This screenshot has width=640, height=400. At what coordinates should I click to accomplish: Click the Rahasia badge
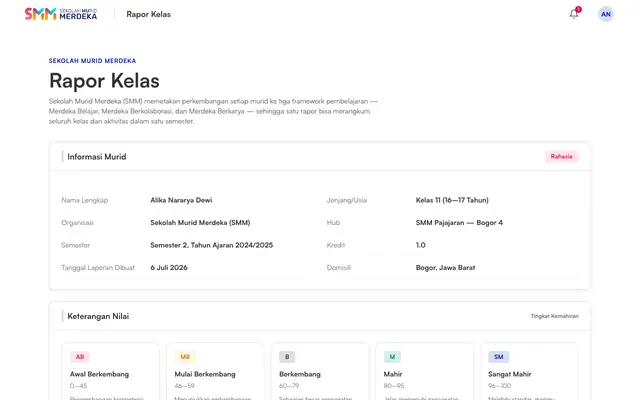click(561, 156)
